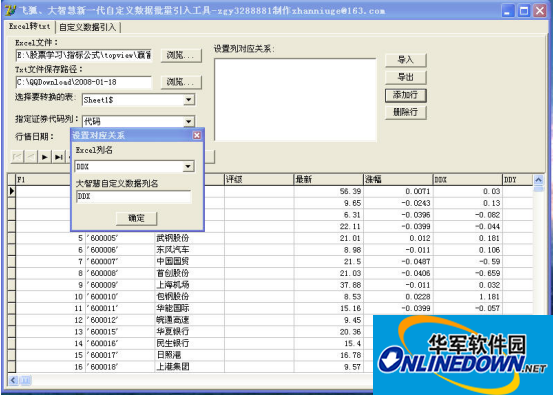
Task: Select cell 包钢股份
Action: pyautogui.click(x=189, y=297)
